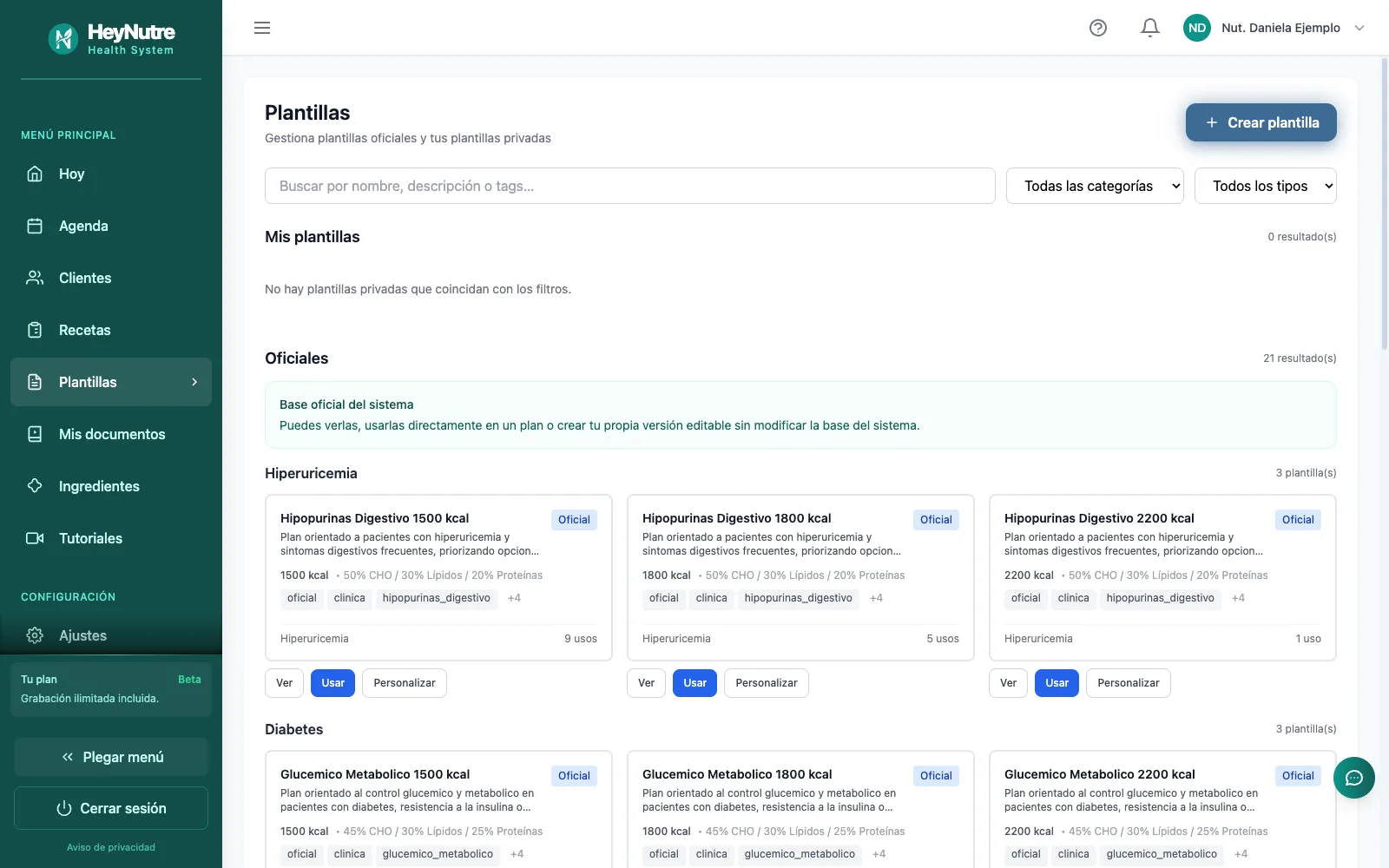Screen dimensions: 1389x868
Task: Open the floating chat support bubble
Action: 1354,778
